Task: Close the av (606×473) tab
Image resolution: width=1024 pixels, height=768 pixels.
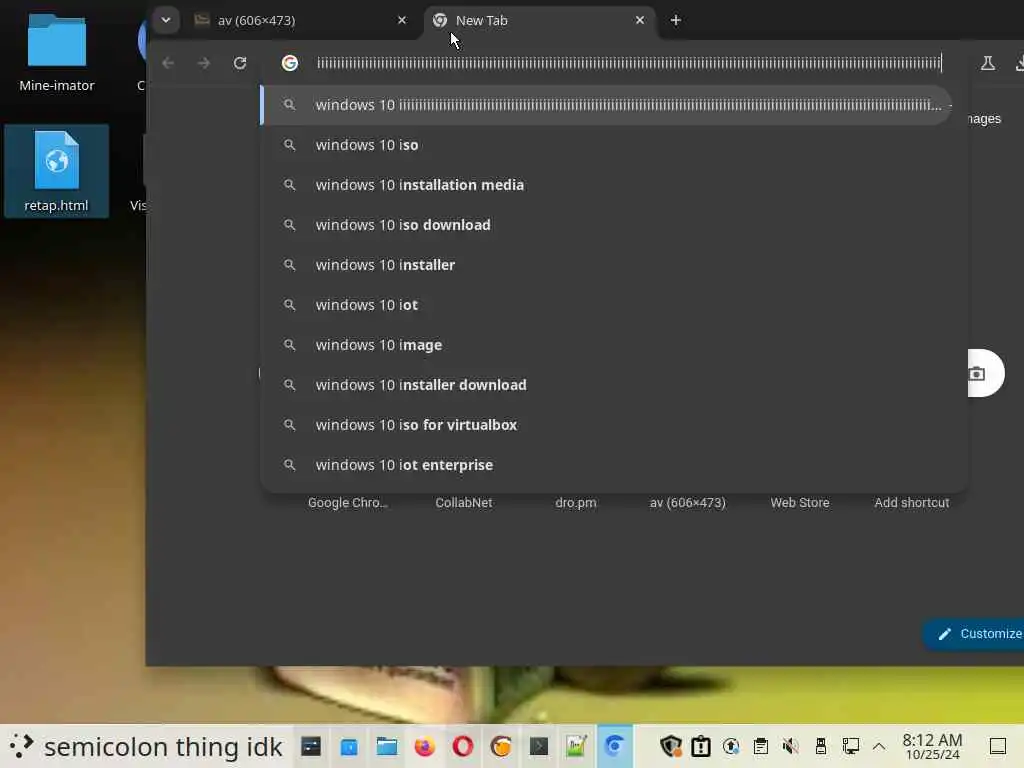Action: coord(402,20)
